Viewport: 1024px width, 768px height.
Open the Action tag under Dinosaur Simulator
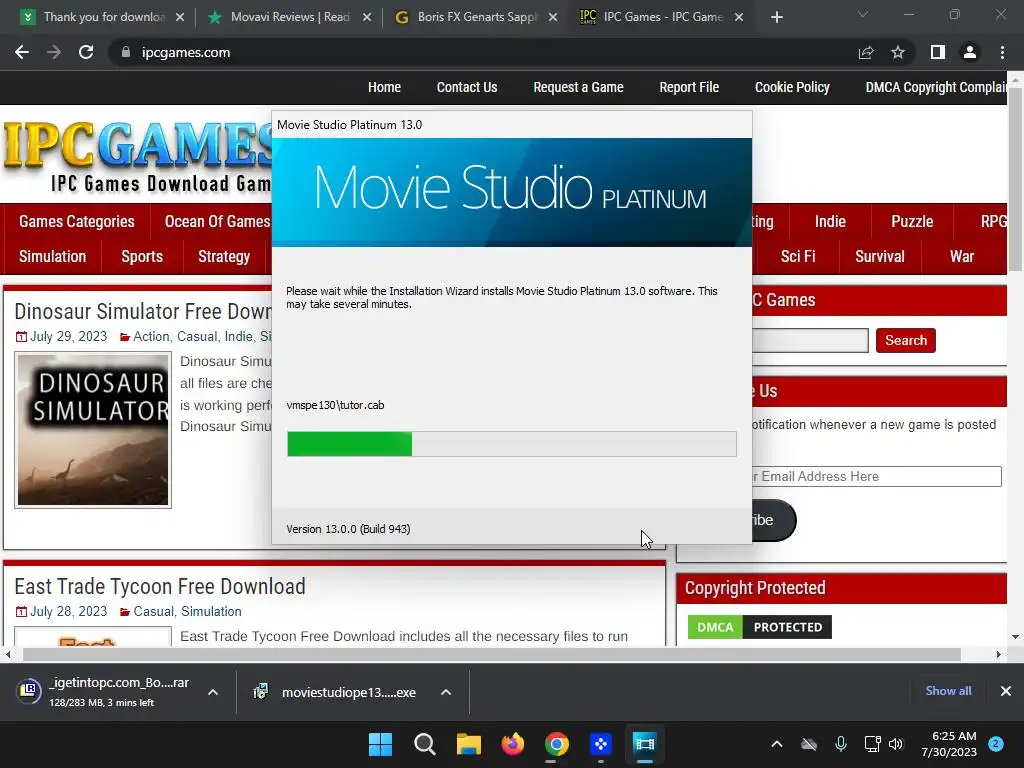[151, 336]
